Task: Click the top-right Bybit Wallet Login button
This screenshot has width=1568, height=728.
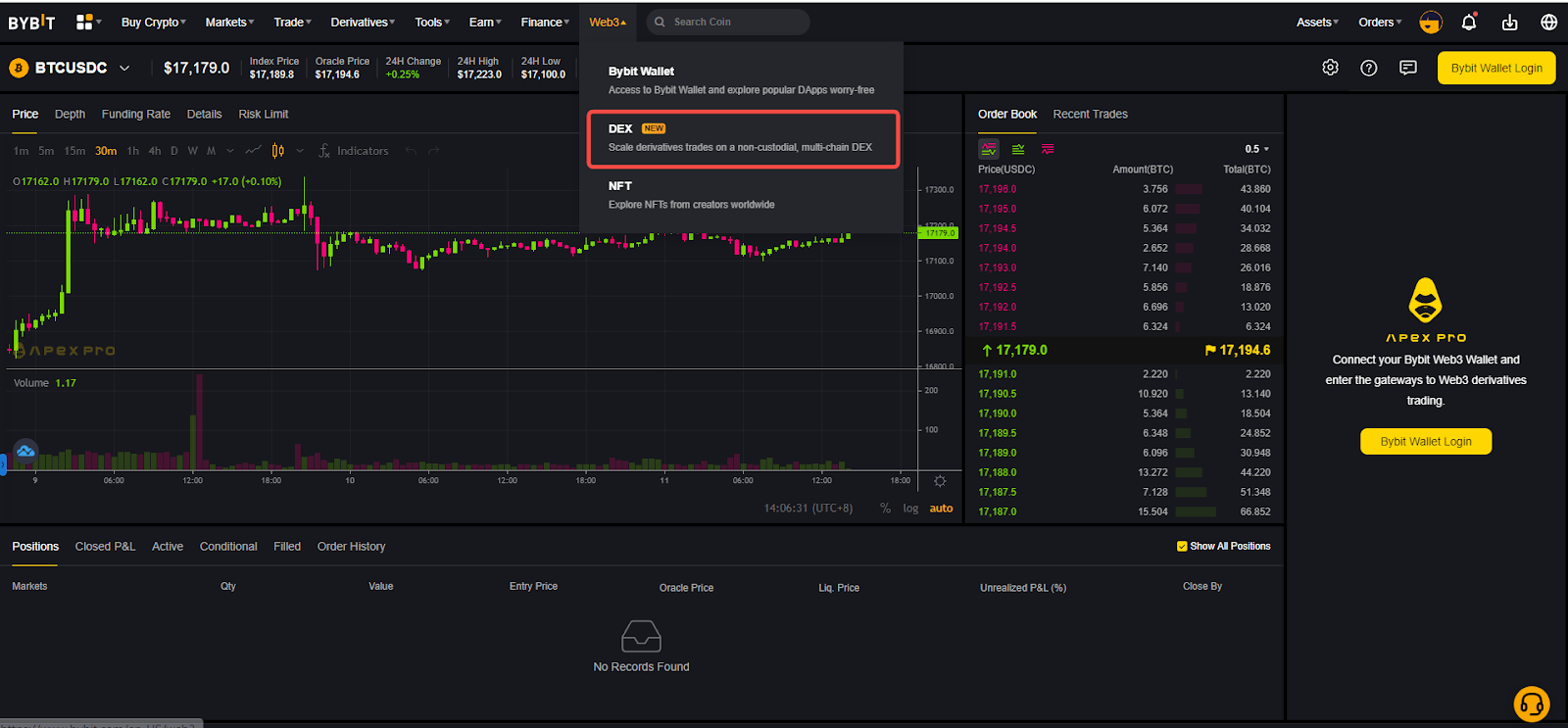Action: pos(1496,68)
